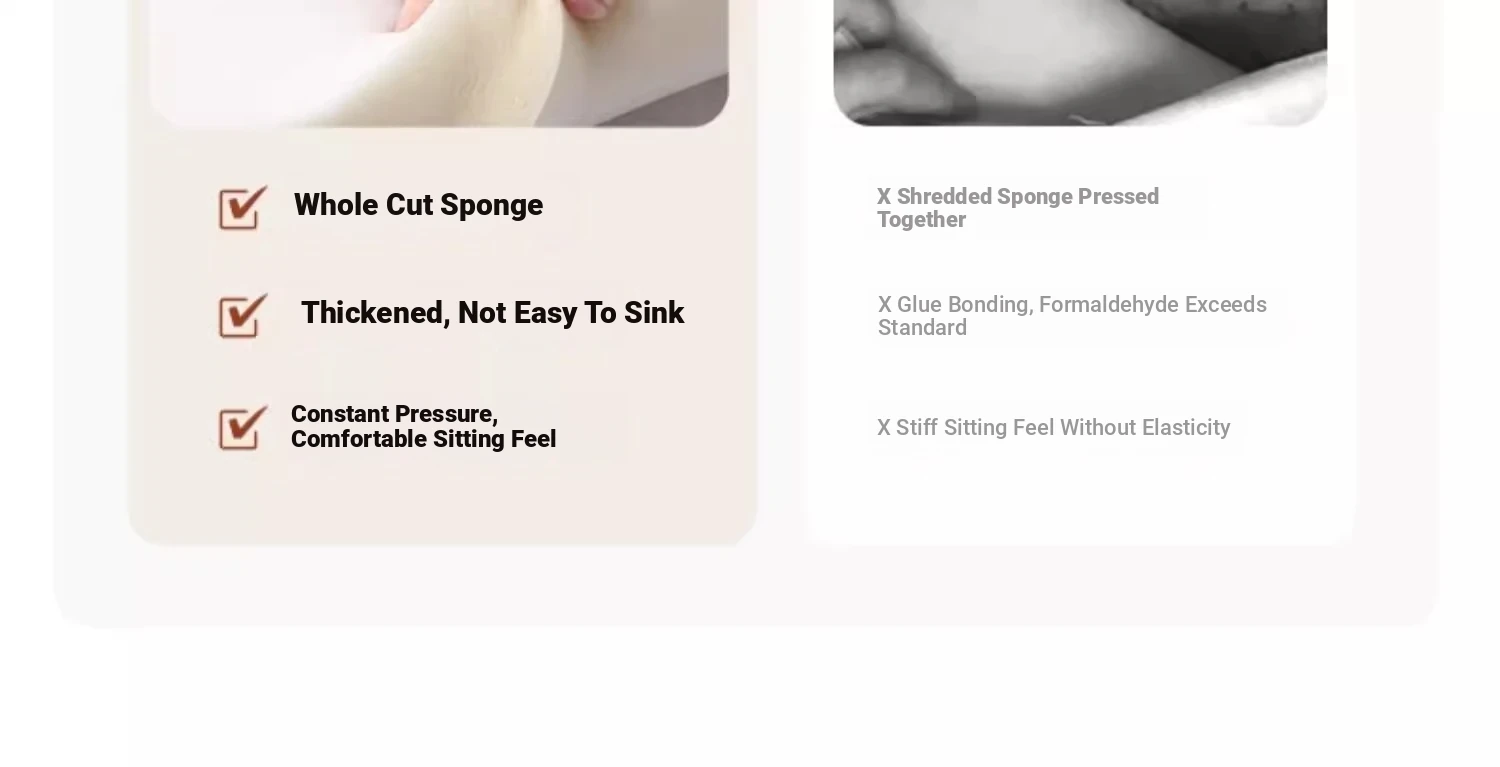Click the Glue Bonding, Formaldehyde Exceeds text
1500x767 pixels.
1082,305
